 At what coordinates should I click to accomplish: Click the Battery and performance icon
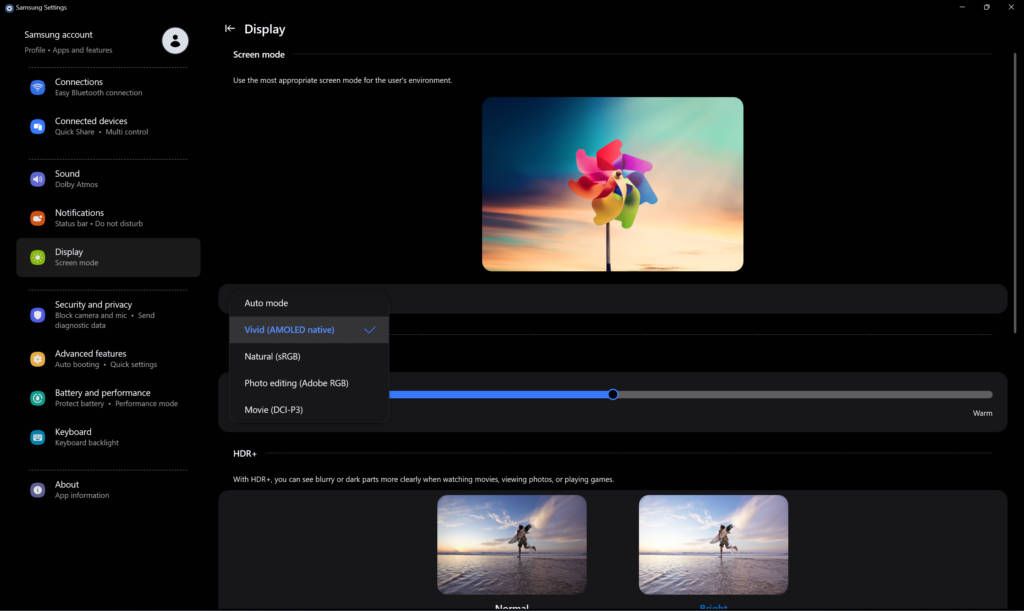click(38, 398)
